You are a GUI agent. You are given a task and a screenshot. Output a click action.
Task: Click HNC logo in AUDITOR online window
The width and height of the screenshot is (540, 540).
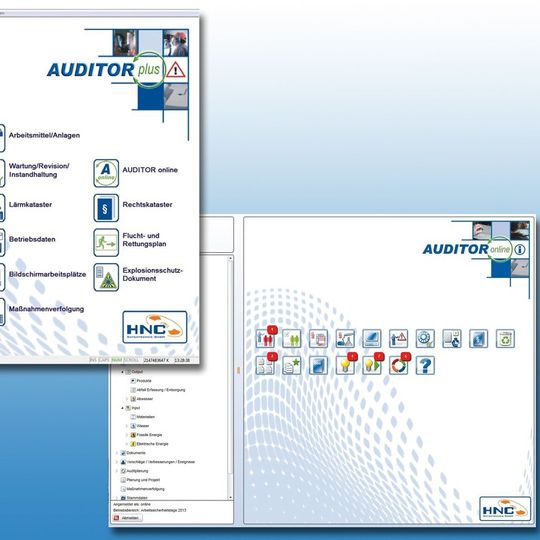(505, 509)
